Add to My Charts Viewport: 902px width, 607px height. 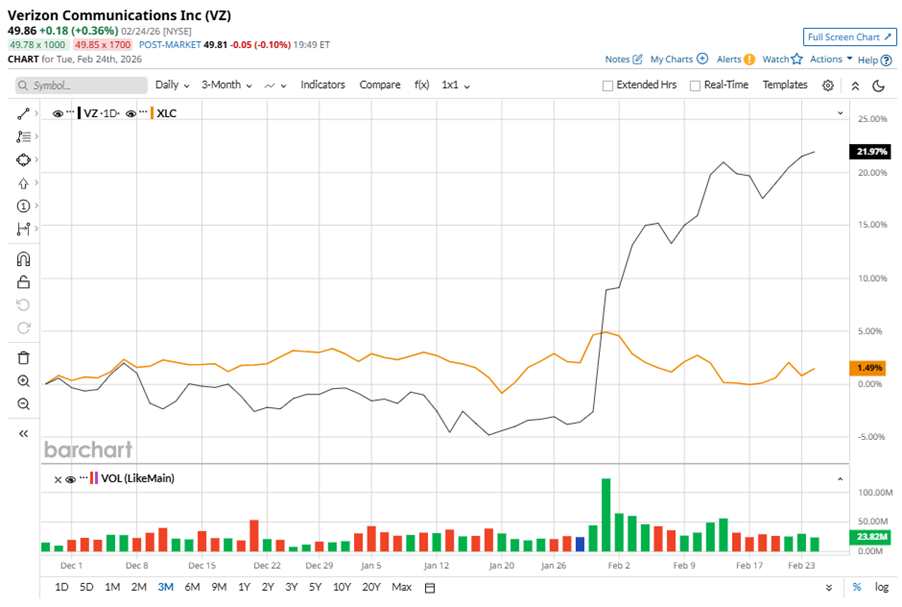[679, 59]
